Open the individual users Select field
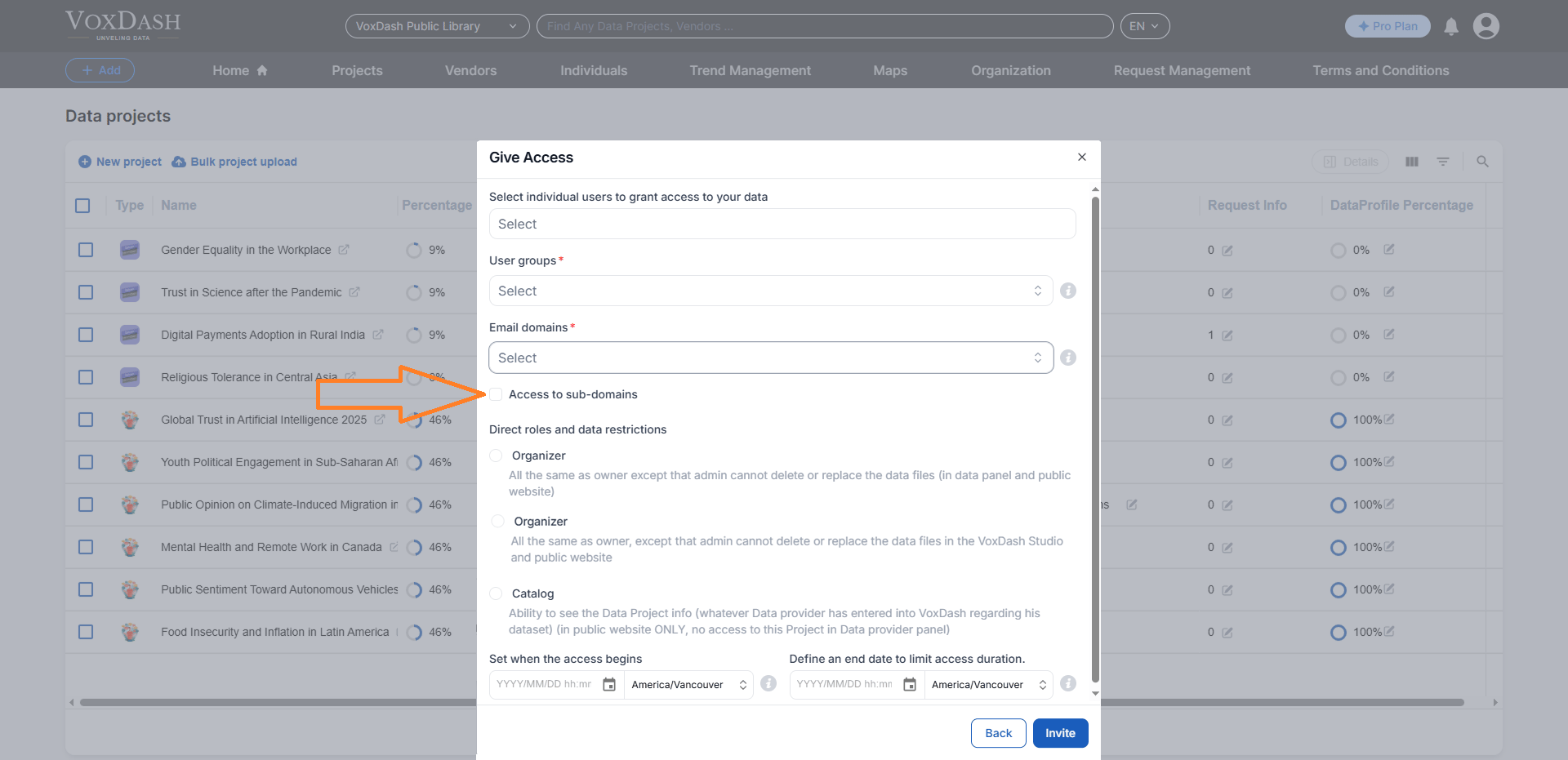Image resolution: width=1568 pixels, height=760 pixels. 782,224
